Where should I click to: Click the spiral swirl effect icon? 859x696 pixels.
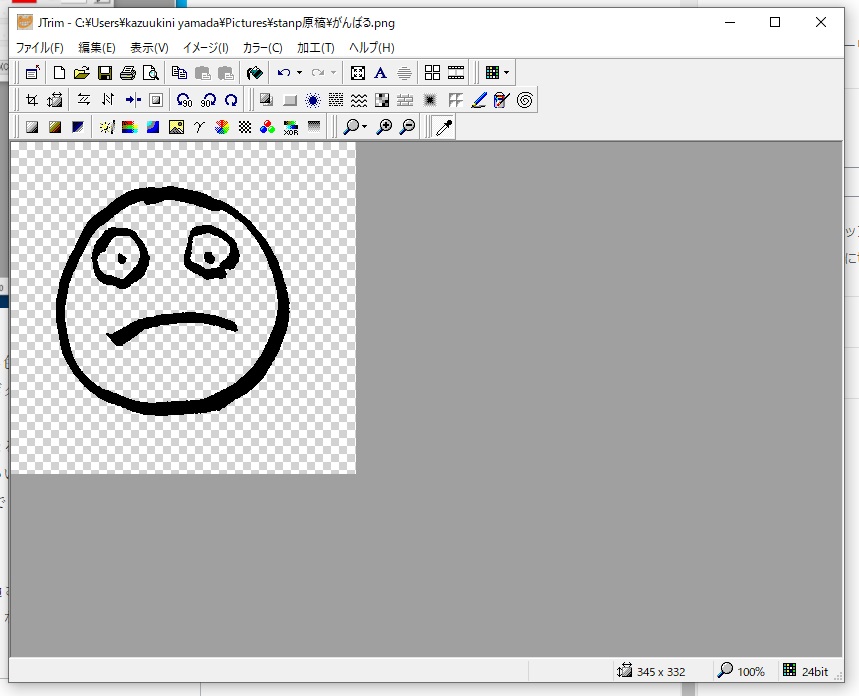click(x=525, y=100)
